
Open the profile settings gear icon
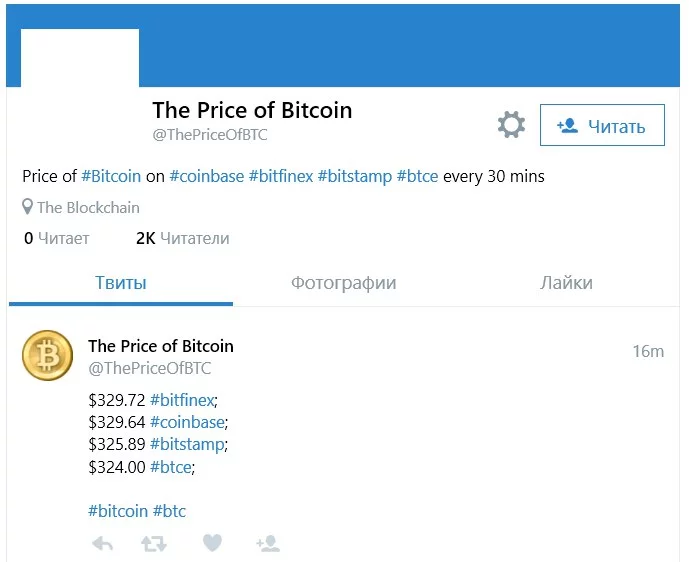coord(511,126)
